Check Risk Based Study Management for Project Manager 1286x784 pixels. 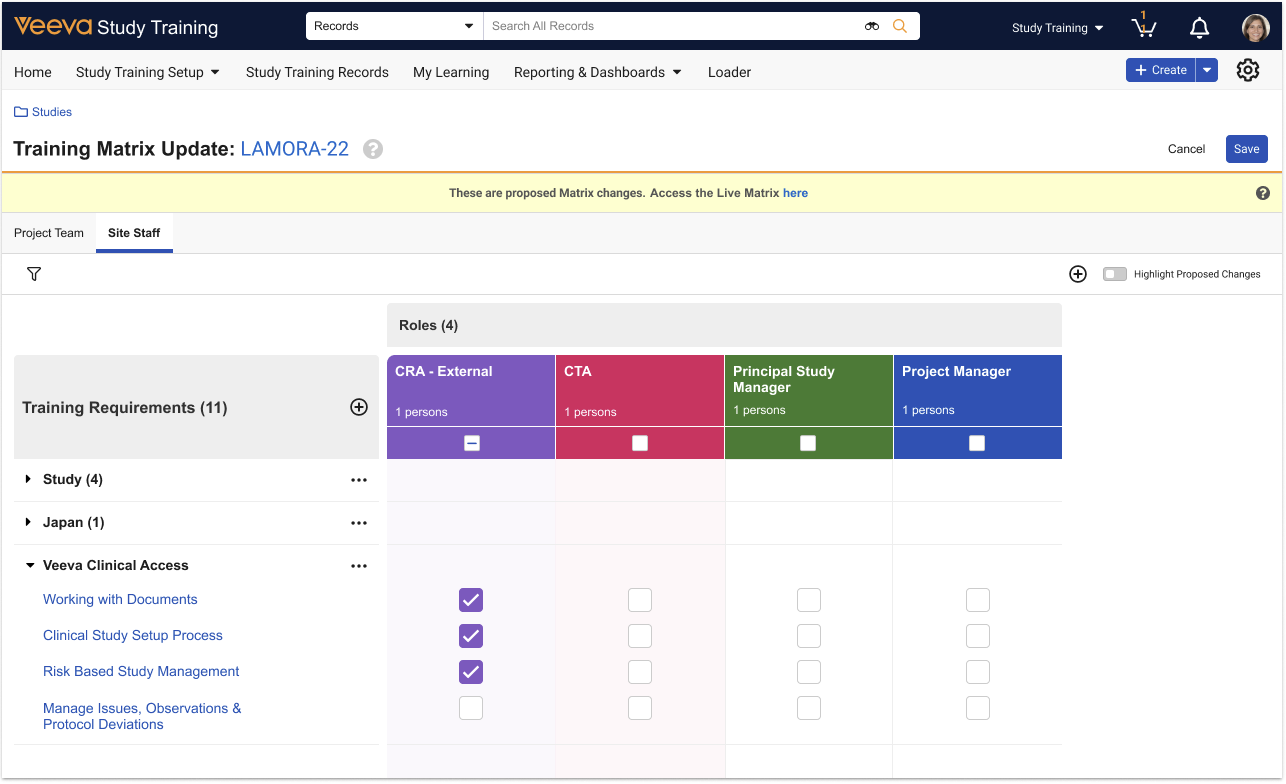click(977, 672)
